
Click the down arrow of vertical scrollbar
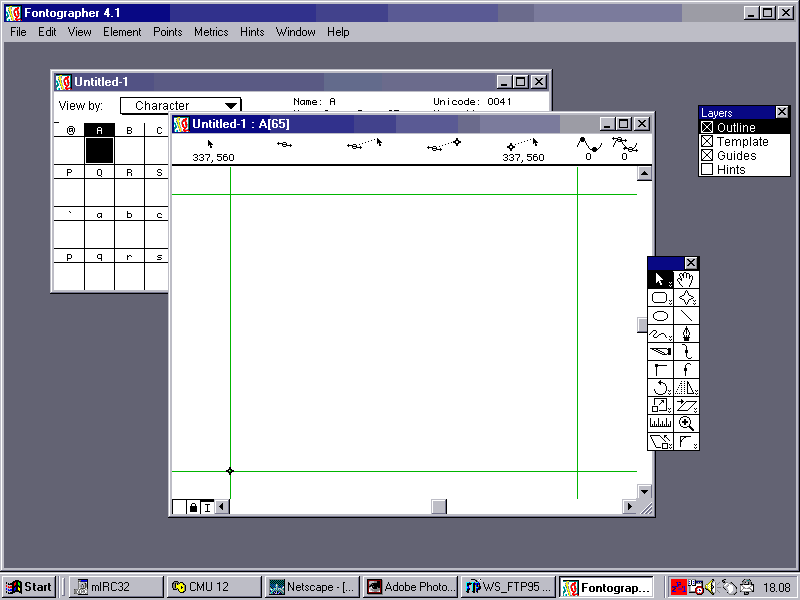tap(644, 492)
